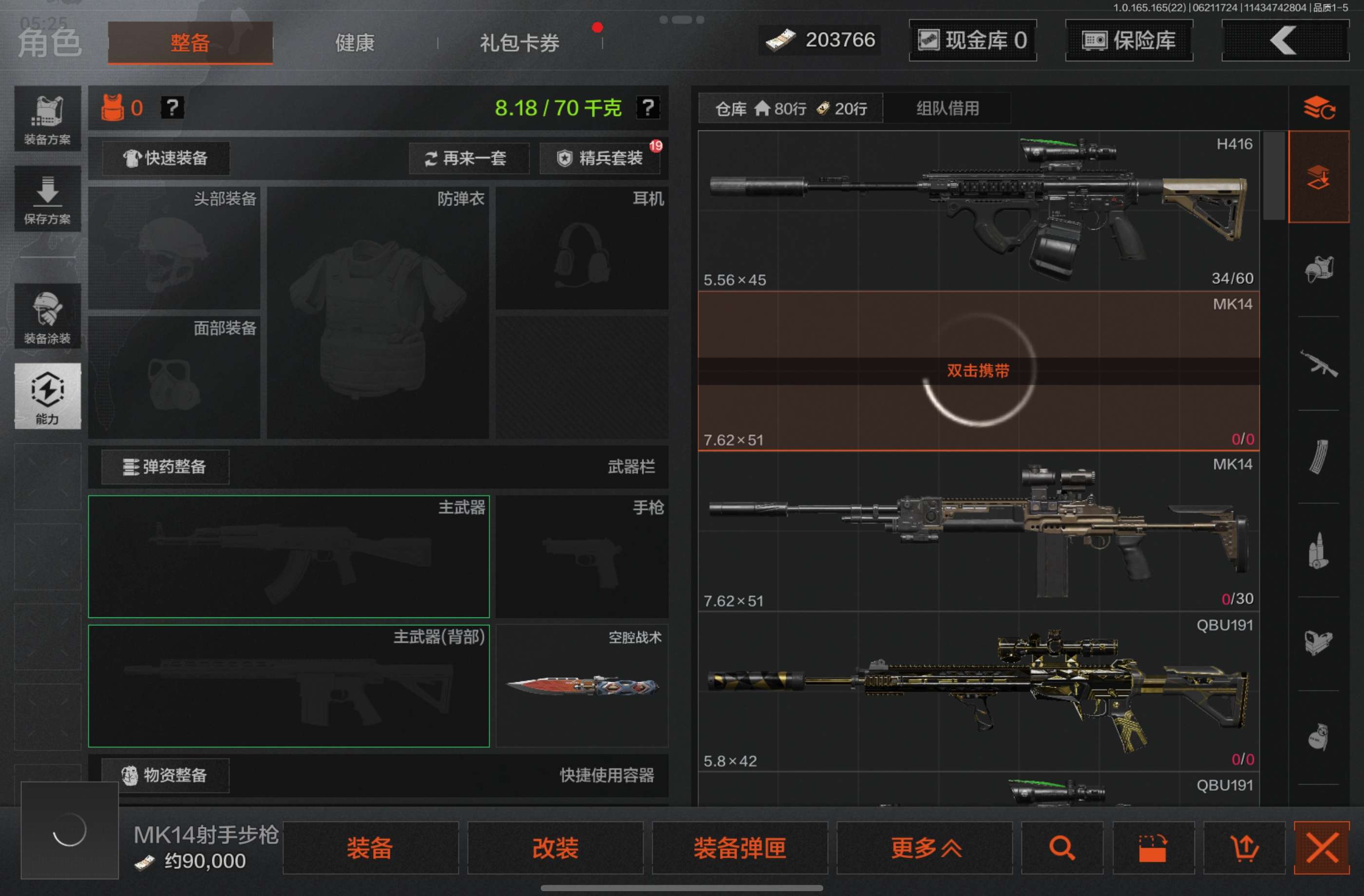Click the warehouse list scrollbar
Screen dimensions: 1364x896
[x=1273, y=176]
